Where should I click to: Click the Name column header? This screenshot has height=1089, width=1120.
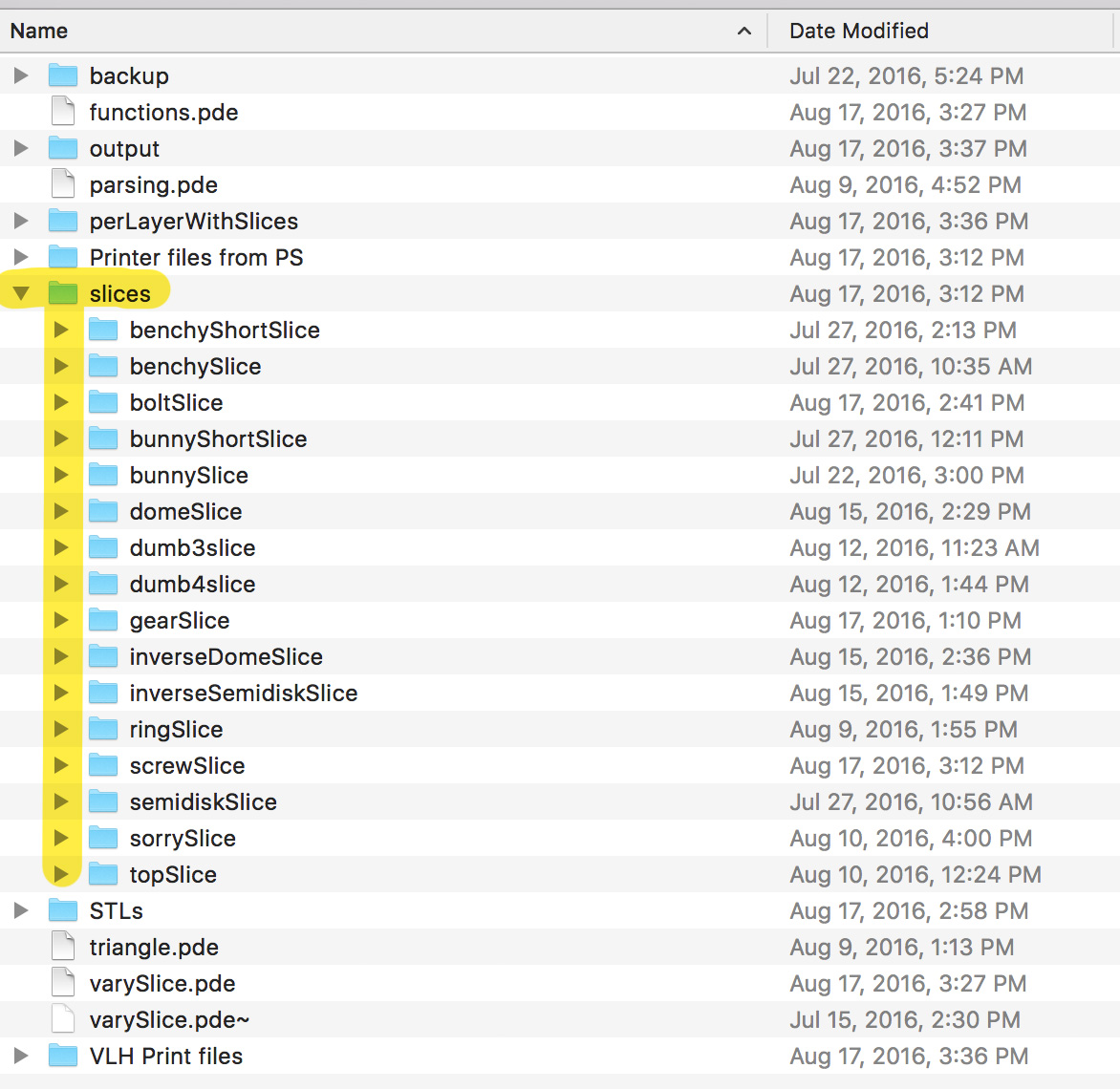[x=39, y=31]
